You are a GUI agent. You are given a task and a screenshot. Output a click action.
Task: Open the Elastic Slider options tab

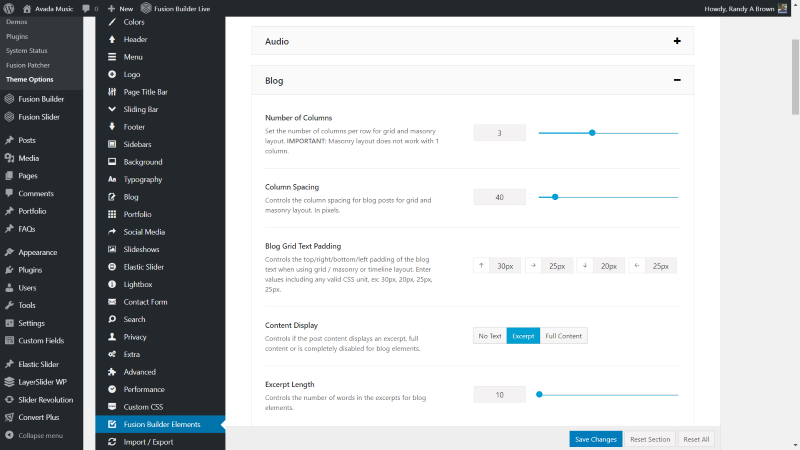pos(160,267)
